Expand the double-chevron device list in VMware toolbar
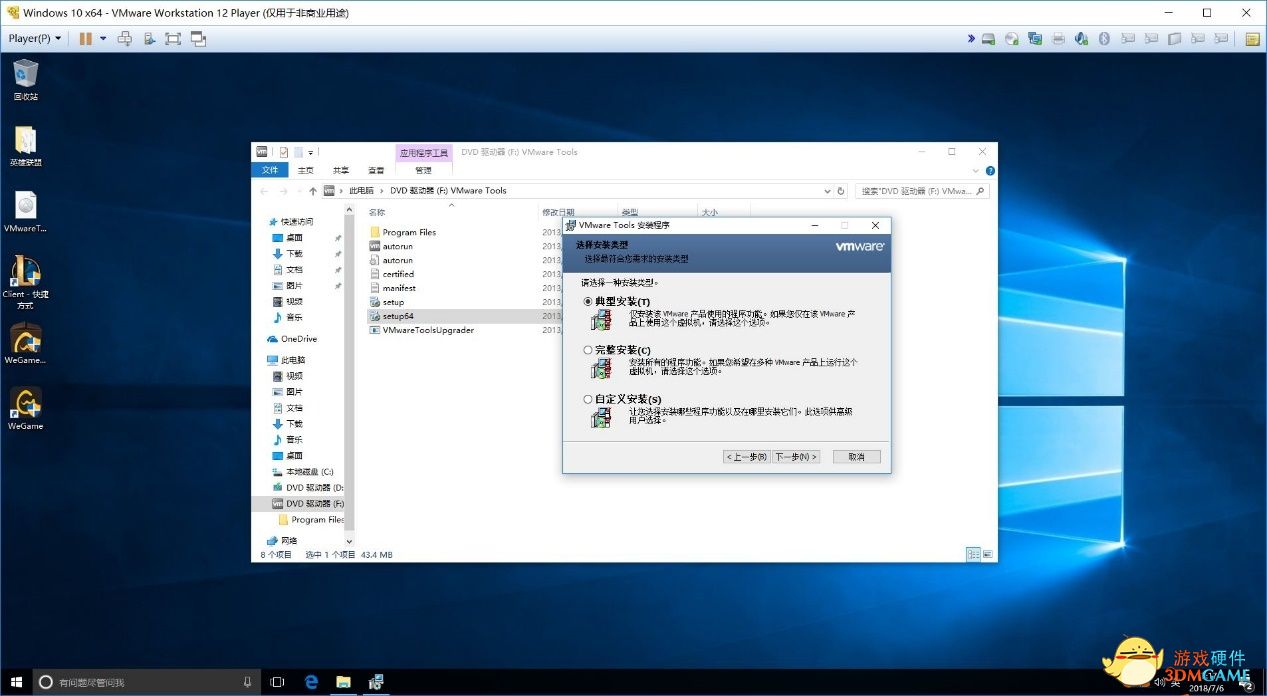 [971, 39]
